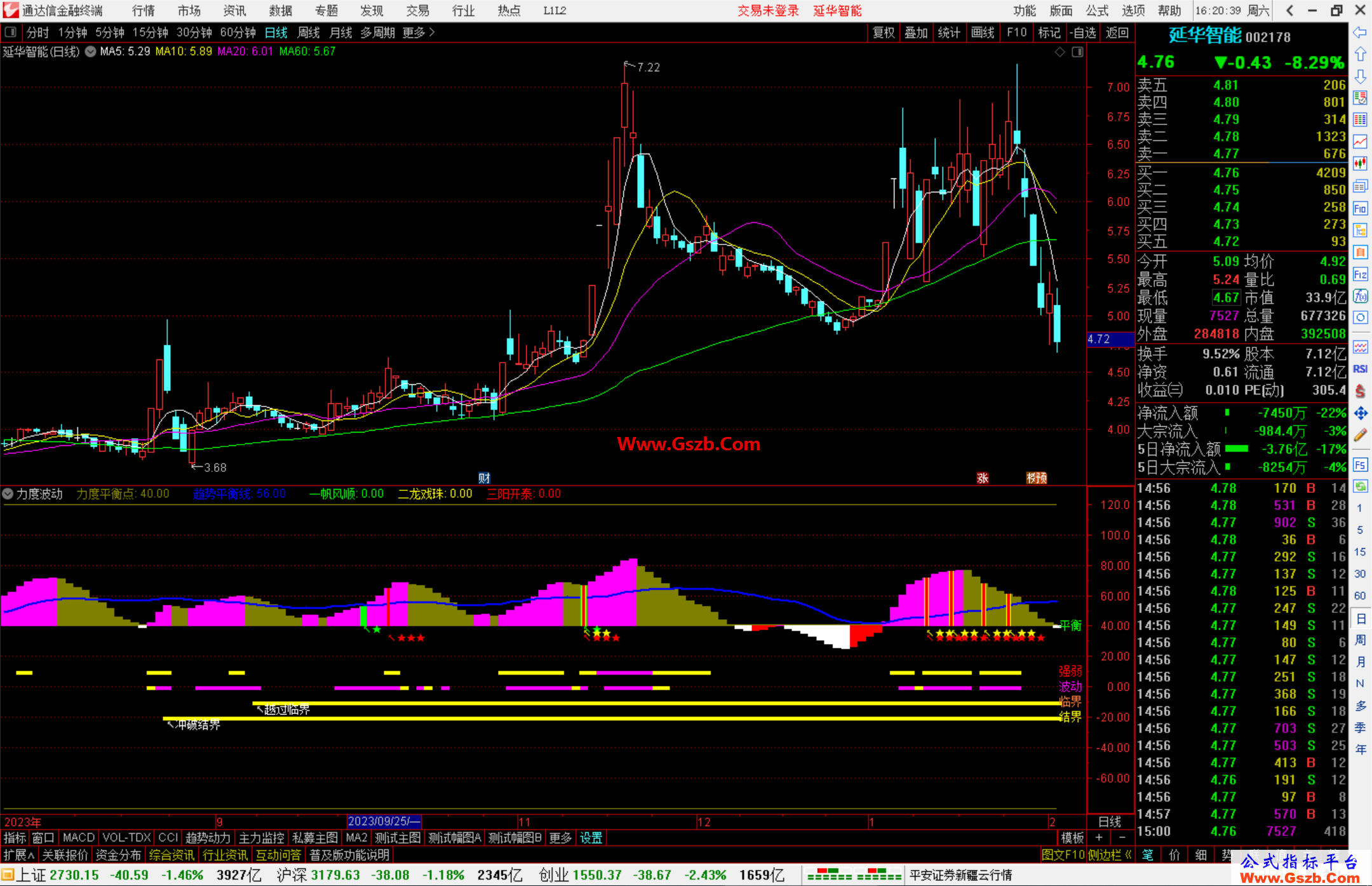Select the 60-minute period in the sidebar
Image resolution: width=1372 pixels, height=886 pixels.
pos(1360,596)
